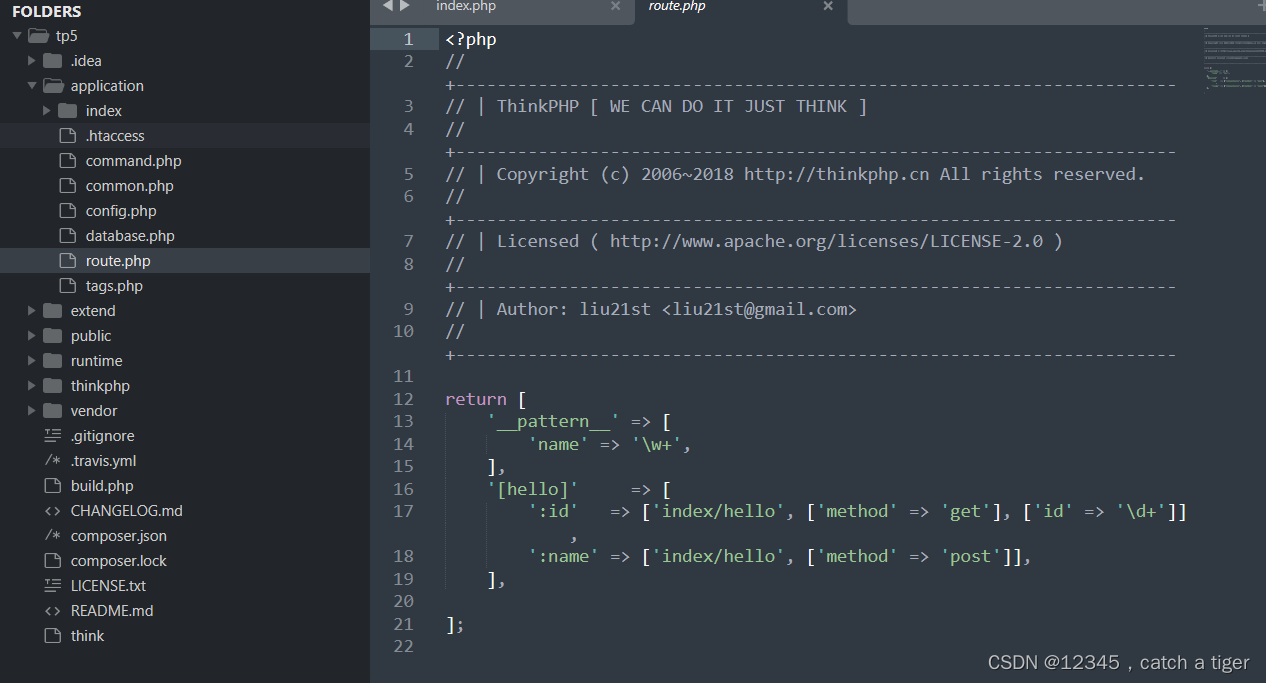Click the tags.php file icon
The height and width of the screenshot is (683, 1266).
(67, 286)
